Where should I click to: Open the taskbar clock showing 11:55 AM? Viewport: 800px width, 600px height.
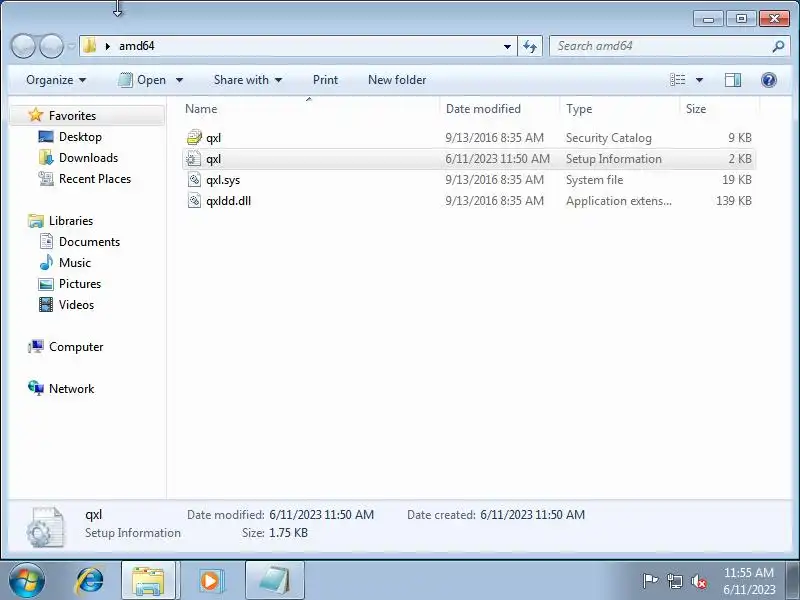pos(749,581)
